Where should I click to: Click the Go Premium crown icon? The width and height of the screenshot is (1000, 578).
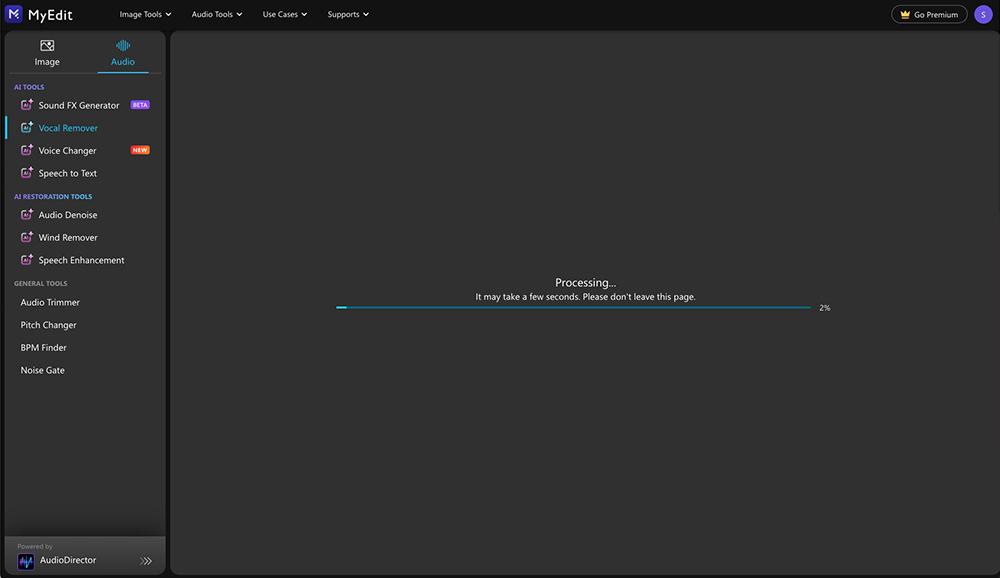point(905,14)
